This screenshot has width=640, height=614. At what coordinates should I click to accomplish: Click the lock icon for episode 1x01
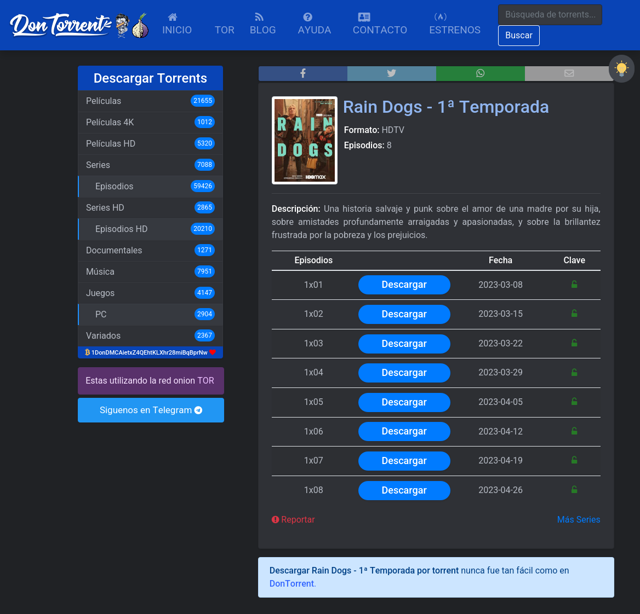[574, 285]
